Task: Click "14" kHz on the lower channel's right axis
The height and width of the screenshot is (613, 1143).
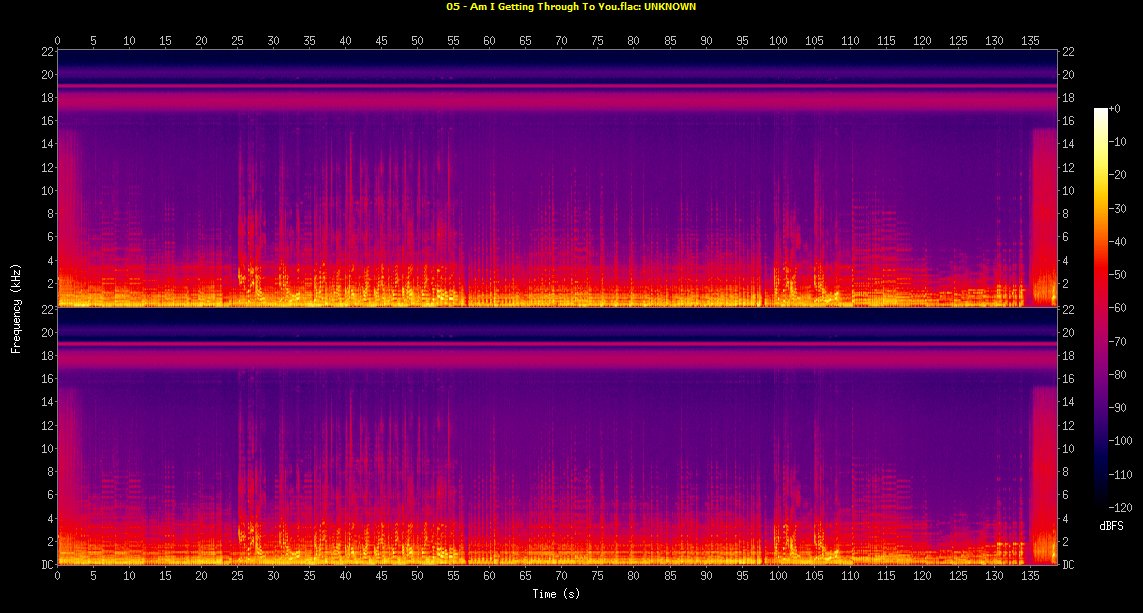Action: [x=1068, y=402]
